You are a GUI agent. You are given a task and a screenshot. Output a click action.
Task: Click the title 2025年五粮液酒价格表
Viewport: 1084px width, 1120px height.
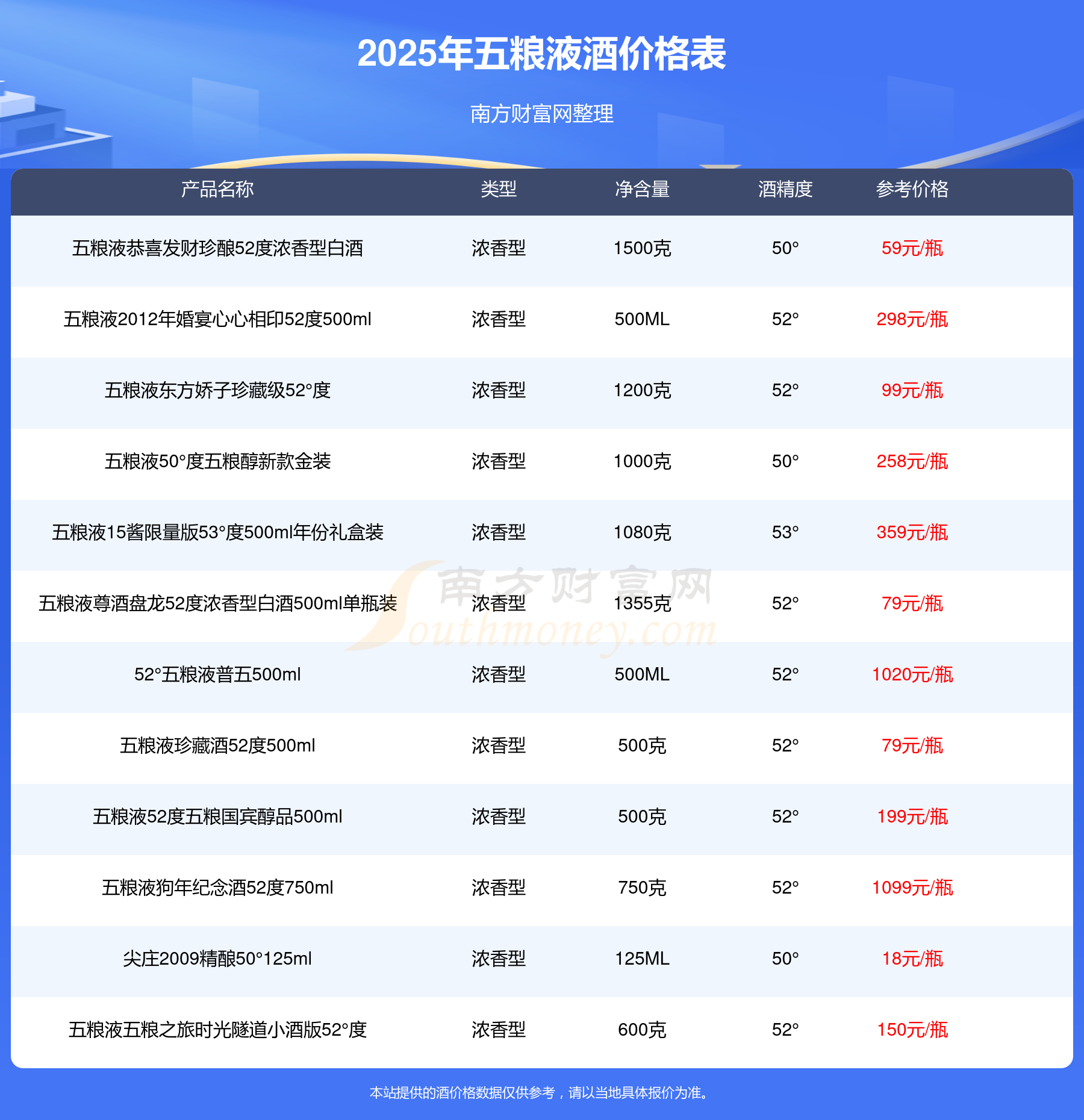pos(542,54)
